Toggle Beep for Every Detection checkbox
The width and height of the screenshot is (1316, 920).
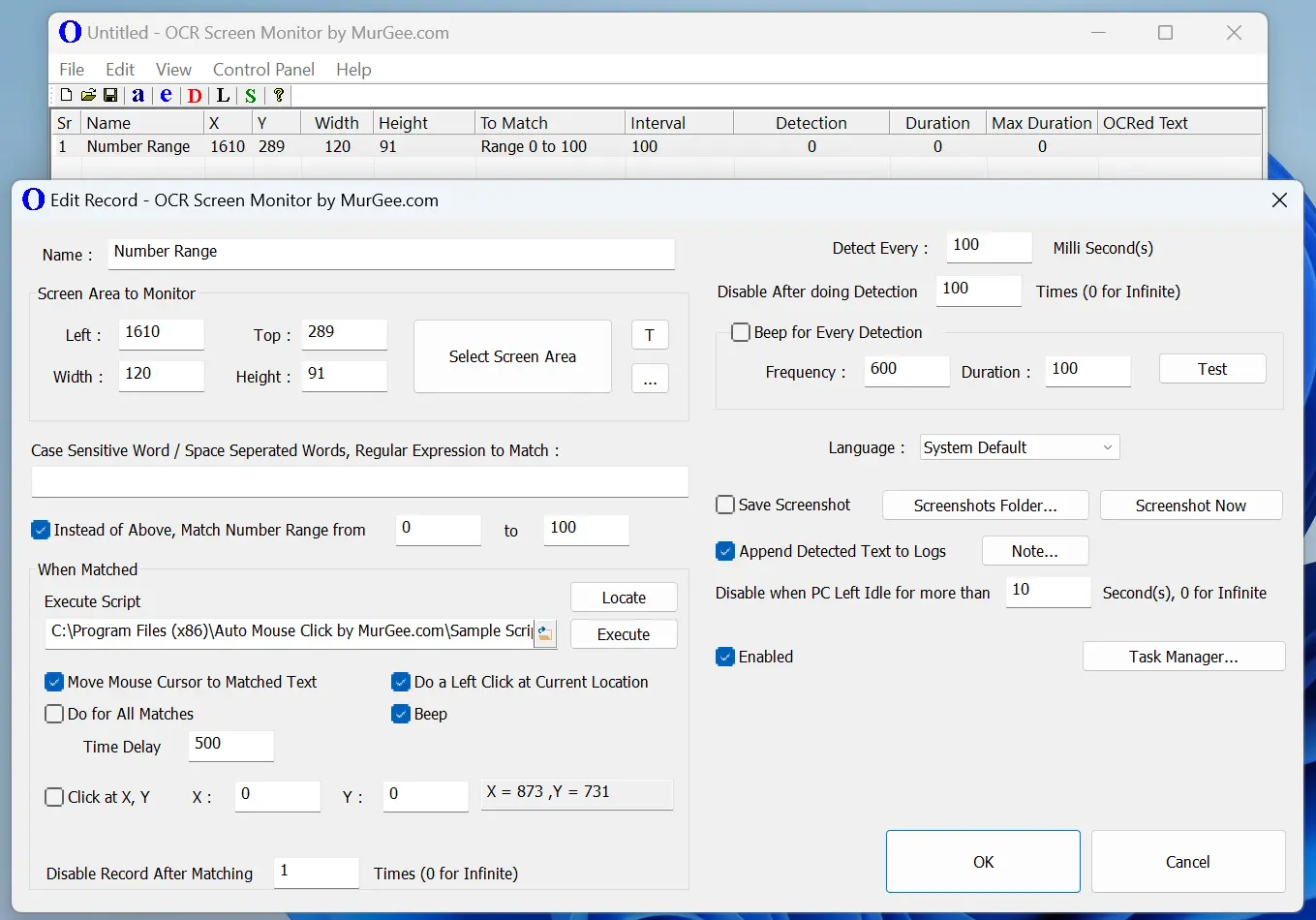click(741, 332)
